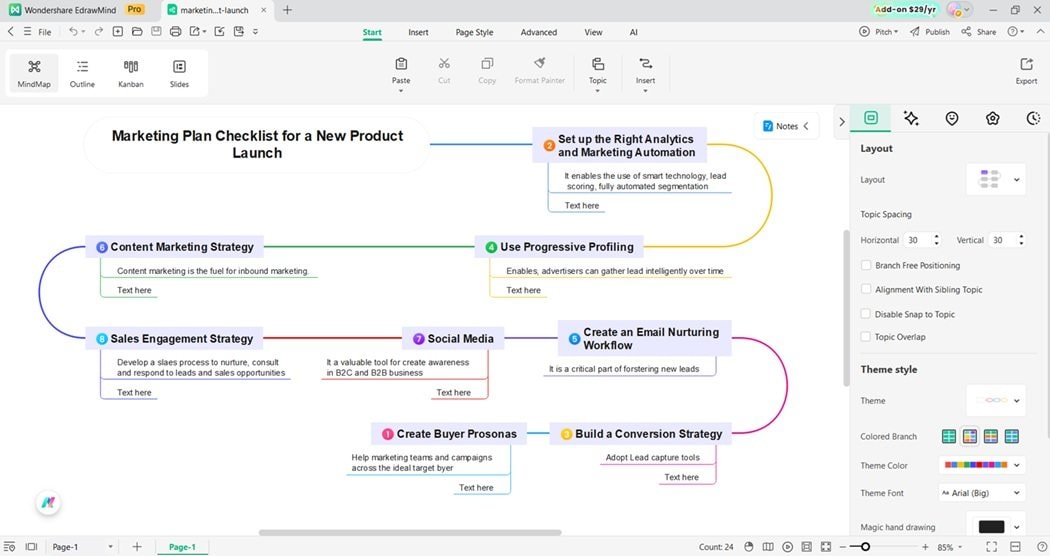1050x556 pixels.
Task: Open the AI ribbon tab
Action: [633, 32]
